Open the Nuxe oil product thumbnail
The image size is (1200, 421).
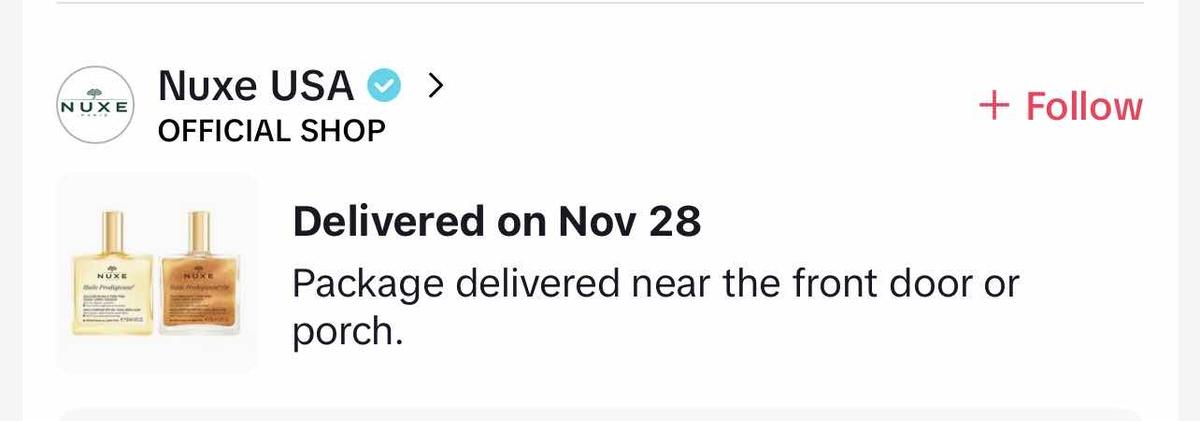click(156, 273)
